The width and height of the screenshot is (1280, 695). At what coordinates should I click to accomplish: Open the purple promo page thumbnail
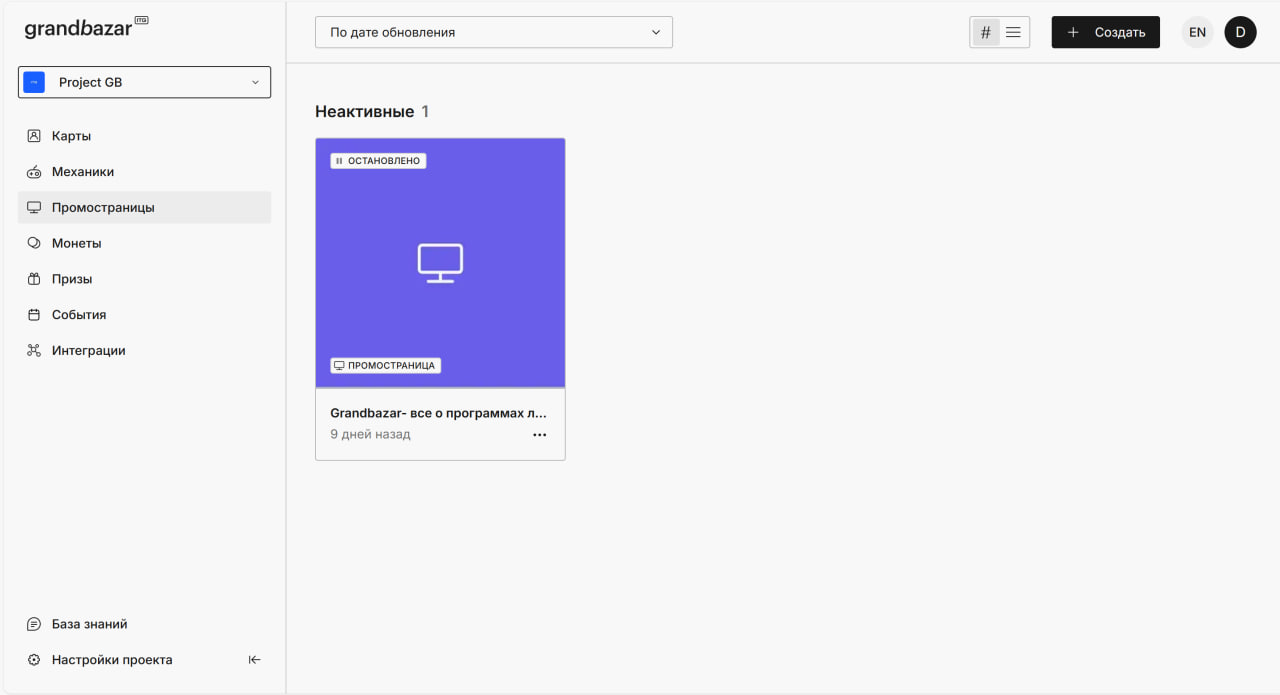click(x=440, y=262)
